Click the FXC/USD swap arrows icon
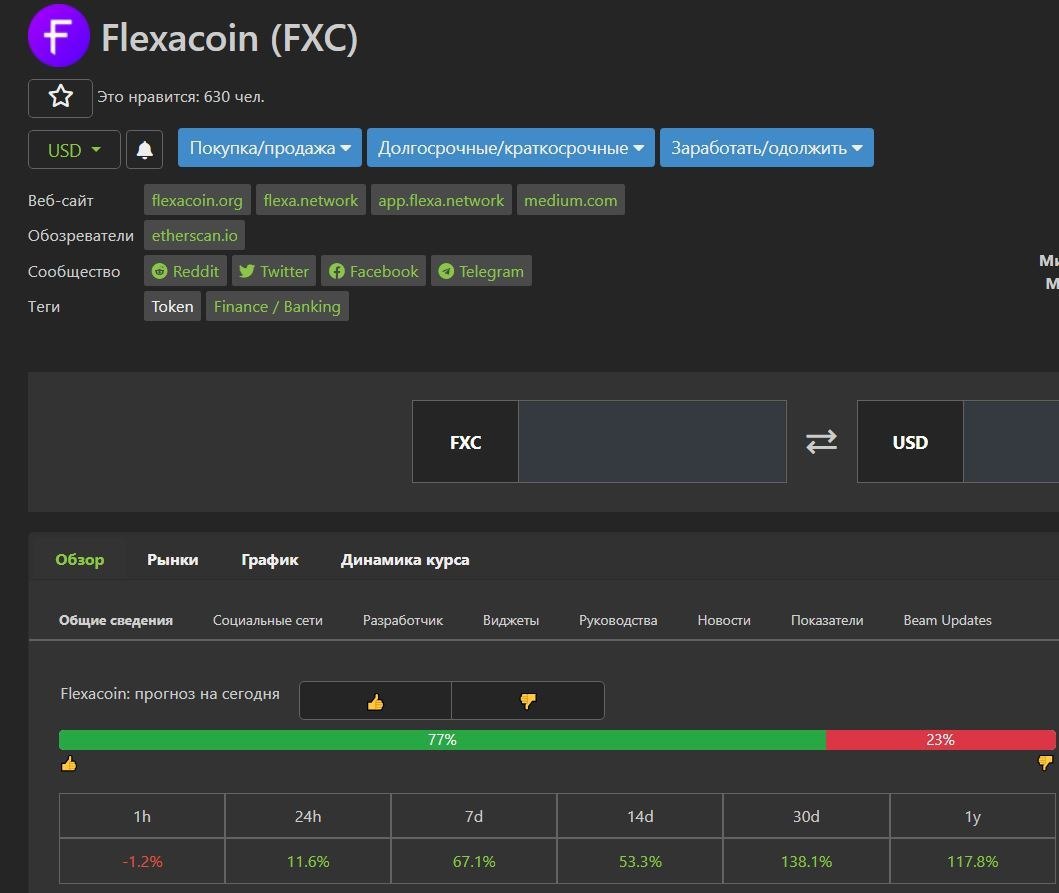The width and height of the screenshot is (1059, 893). pos(821,442)
